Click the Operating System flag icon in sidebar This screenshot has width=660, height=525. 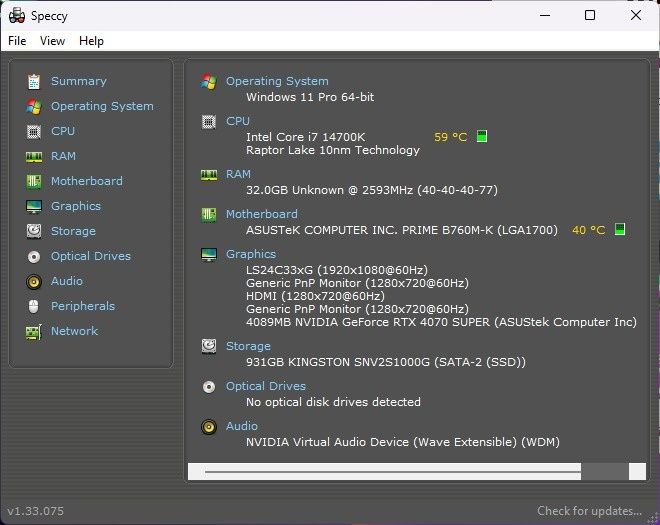tap(34, 107)
